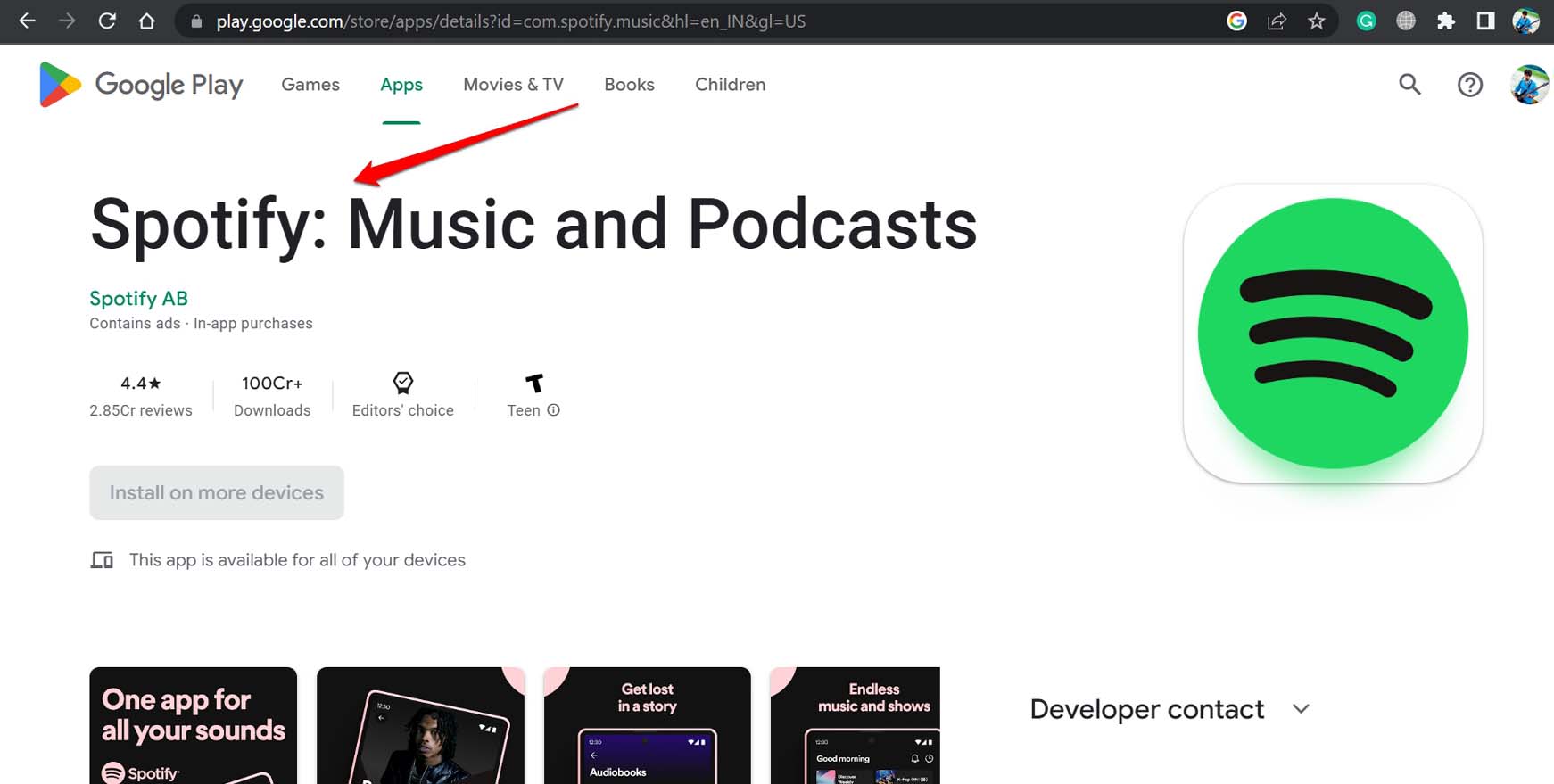Click the large Spotify app icon
Screen dimensions: 1554x784
coord(1333,334)
